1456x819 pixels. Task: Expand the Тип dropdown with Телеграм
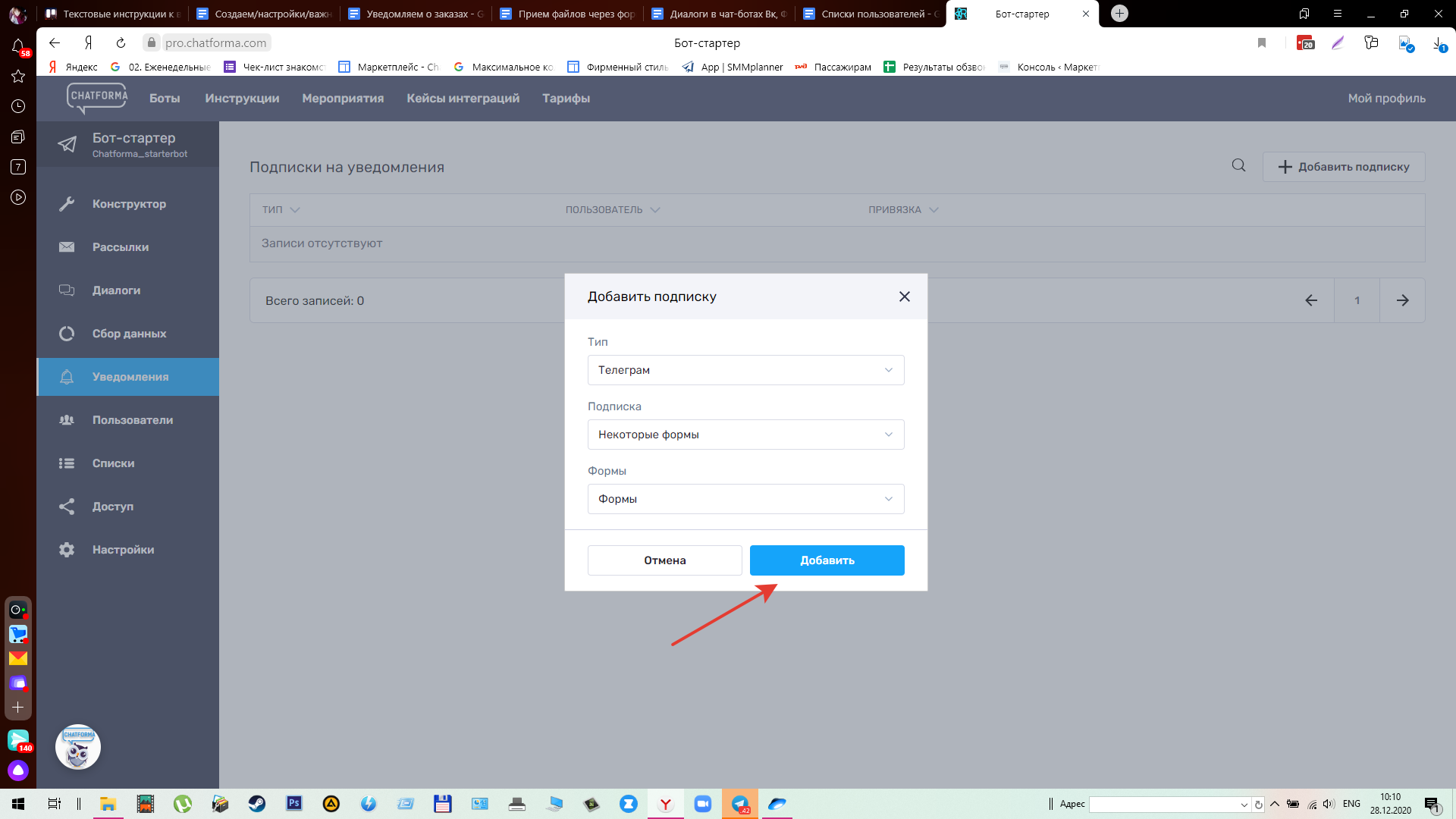745,370
